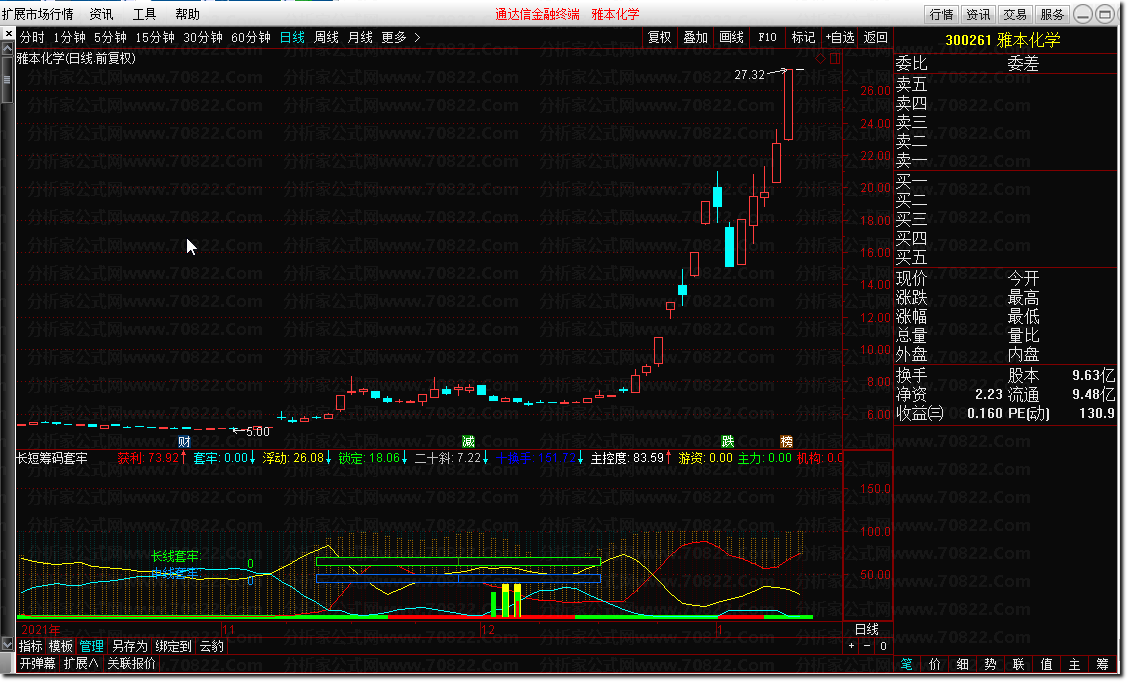Switch to 15分钟 period
Screen dimensions: 1129x682
tap(155, 37)
